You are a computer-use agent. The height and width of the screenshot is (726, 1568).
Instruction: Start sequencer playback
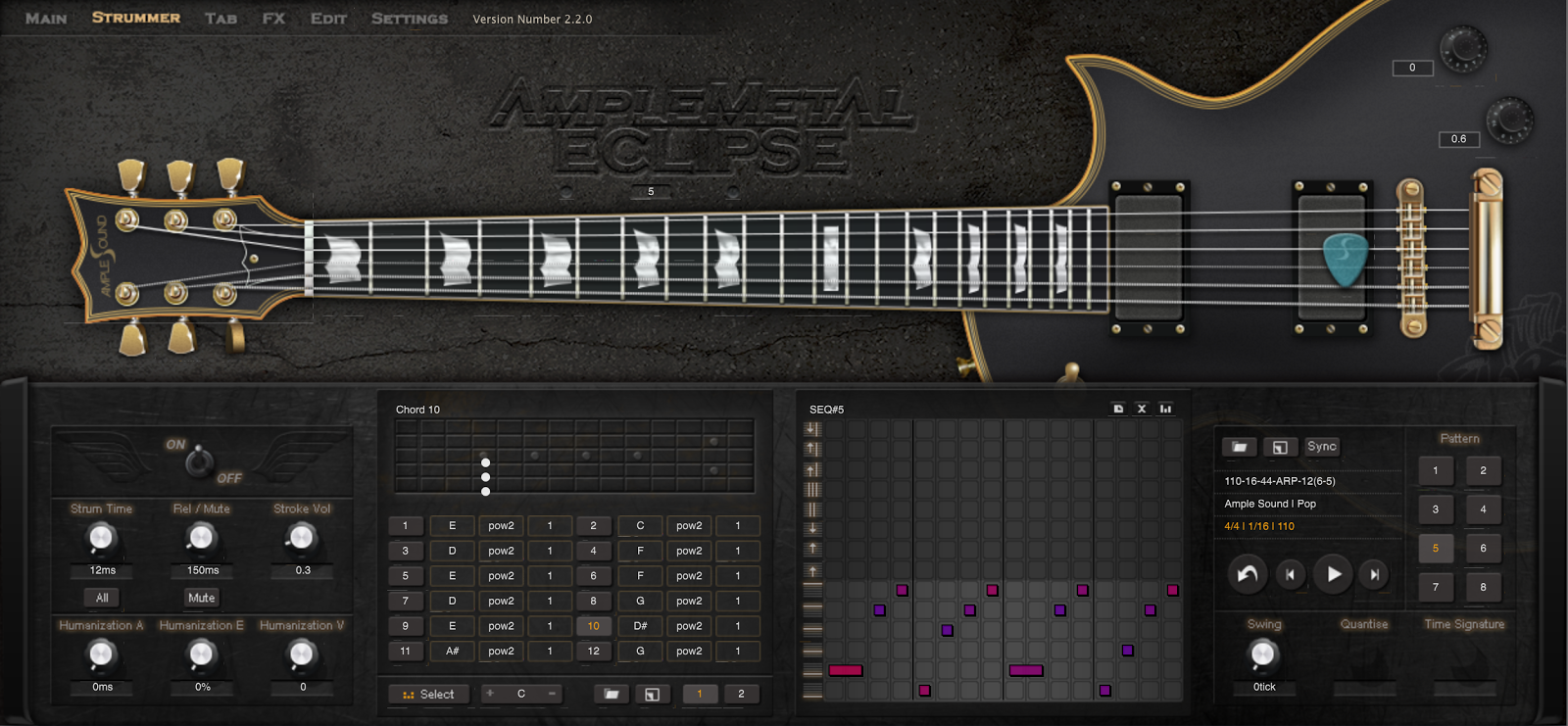[1334, 574]
